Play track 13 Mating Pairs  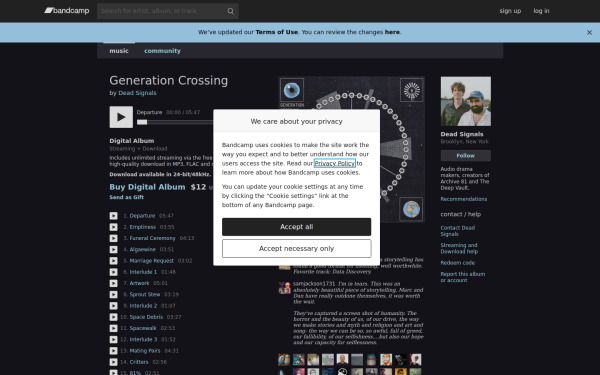(114, 351)
